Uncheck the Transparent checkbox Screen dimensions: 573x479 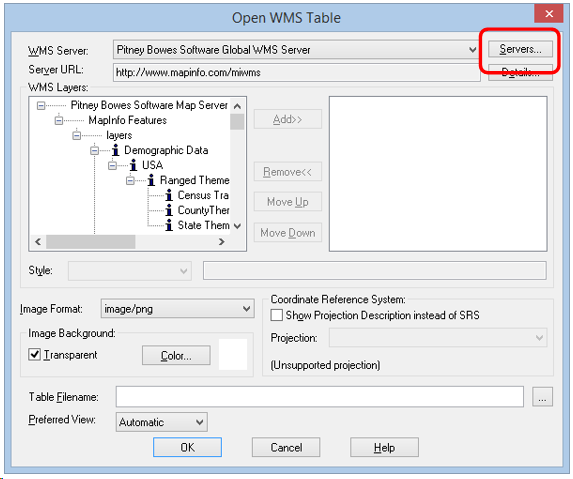pyautogui.click(x=35, y=354)
